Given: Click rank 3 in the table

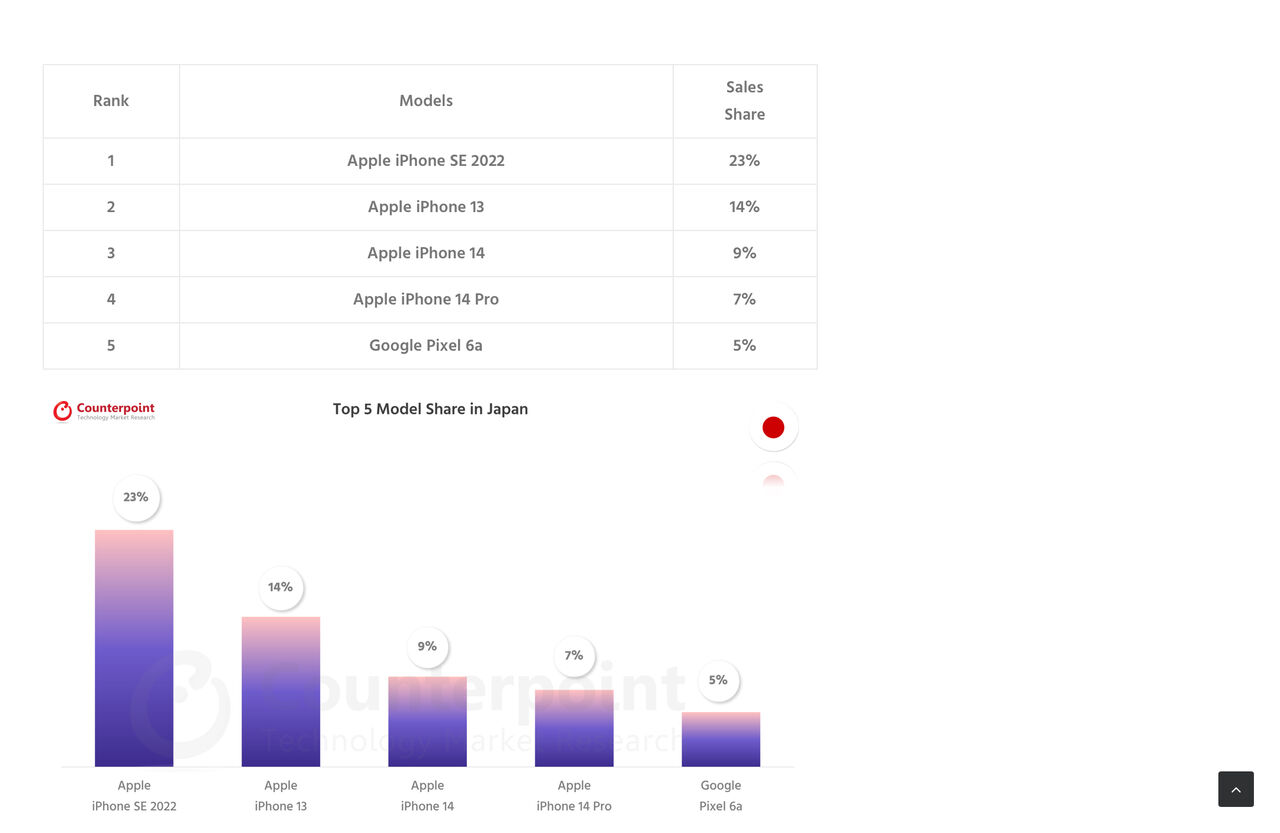Looking at the screenshot, I should 111,253.
